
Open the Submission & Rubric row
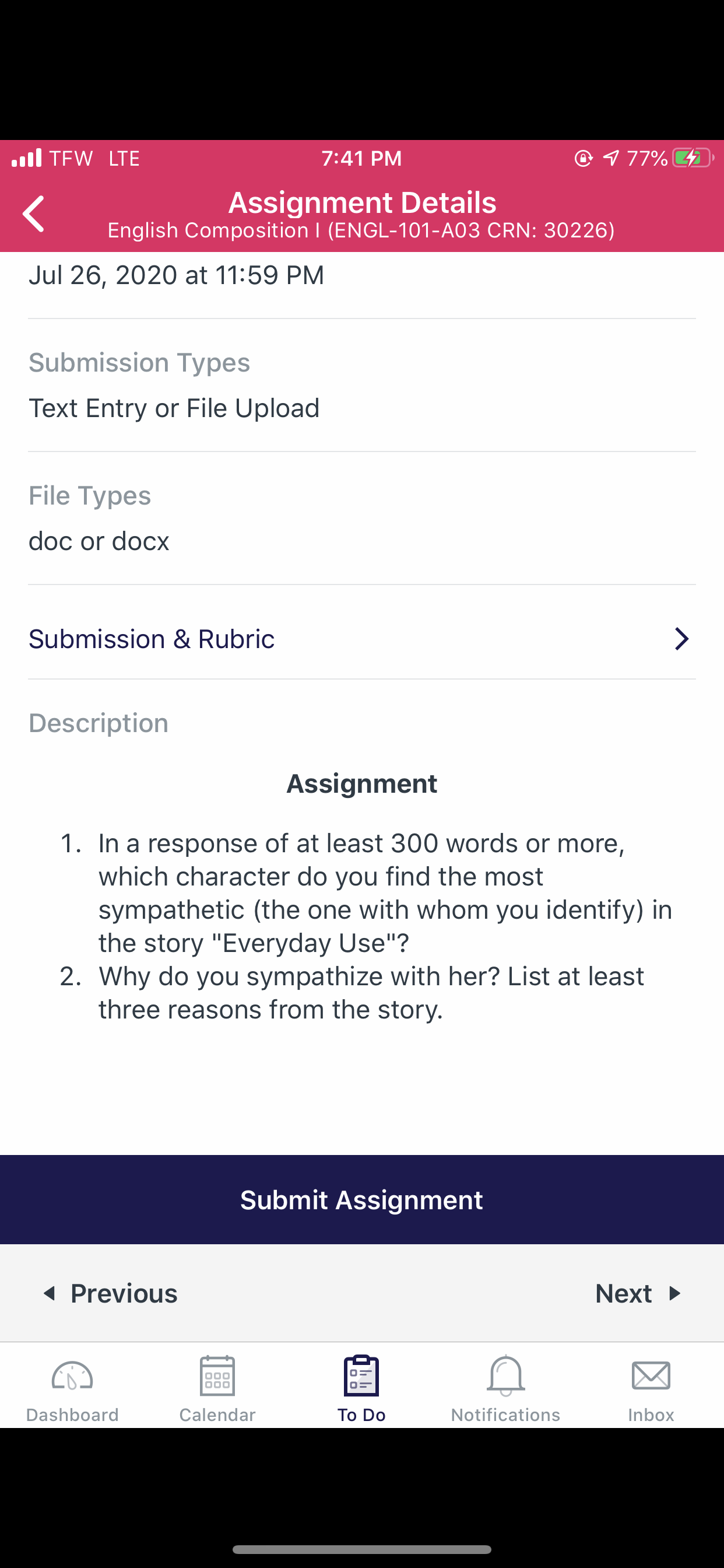click(x=362, y=639)
